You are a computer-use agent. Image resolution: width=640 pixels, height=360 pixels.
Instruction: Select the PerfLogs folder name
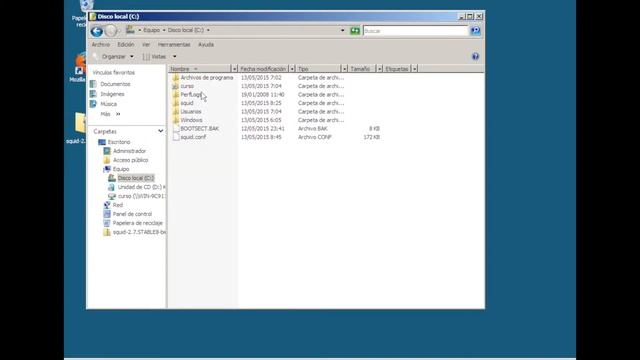[191, 95]
